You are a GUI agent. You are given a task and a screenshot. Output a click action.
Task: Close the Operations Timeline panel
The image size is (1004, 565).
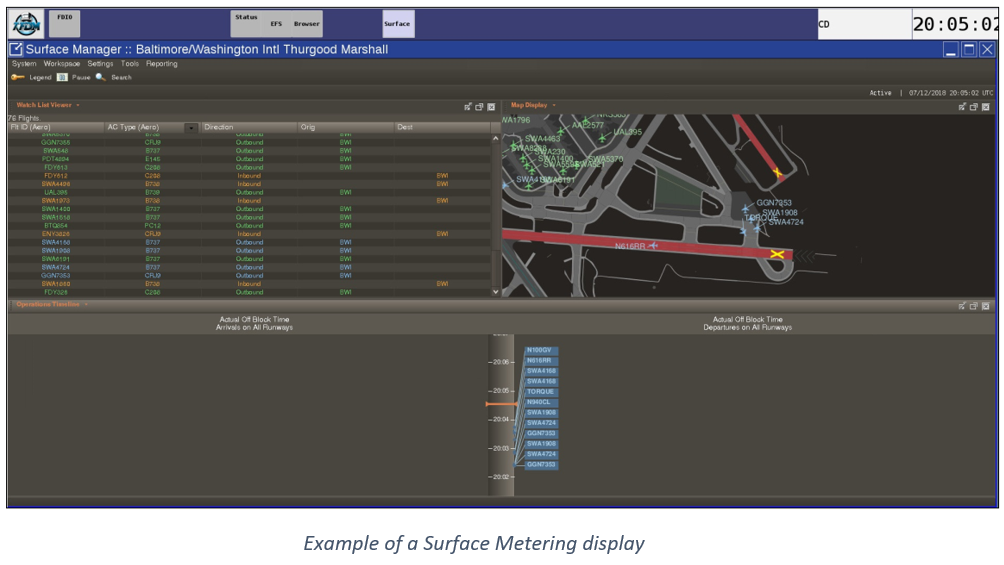click(985, 306)
